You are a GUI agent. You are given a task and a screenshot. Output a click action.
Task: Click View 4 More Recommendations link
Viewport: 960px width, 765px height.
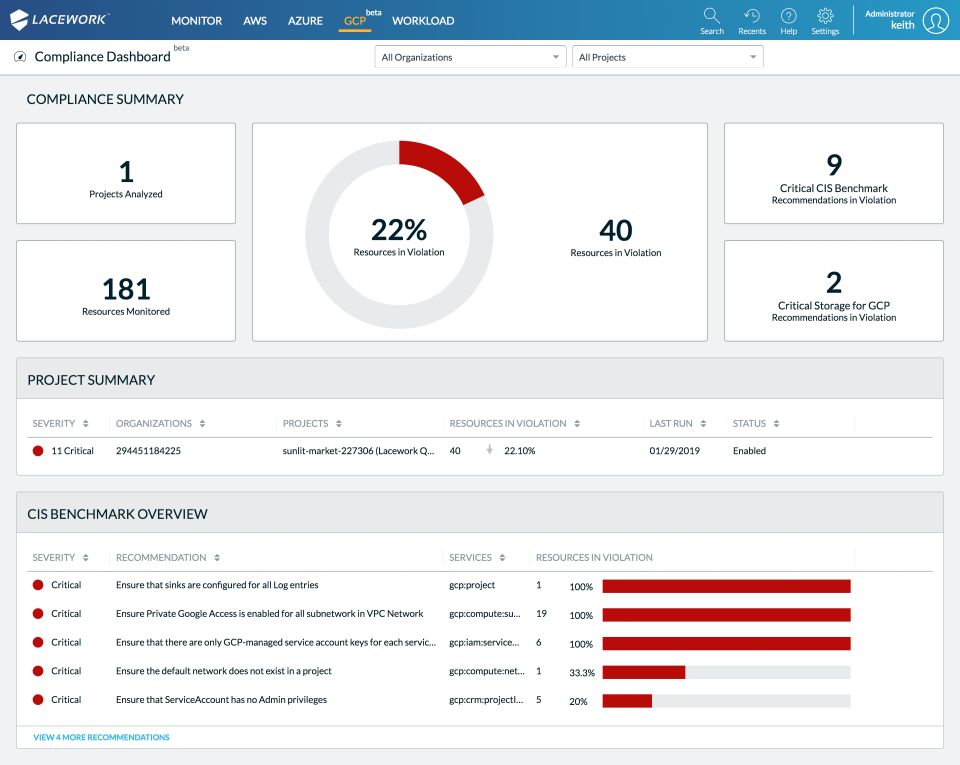(x=101, y=737)
